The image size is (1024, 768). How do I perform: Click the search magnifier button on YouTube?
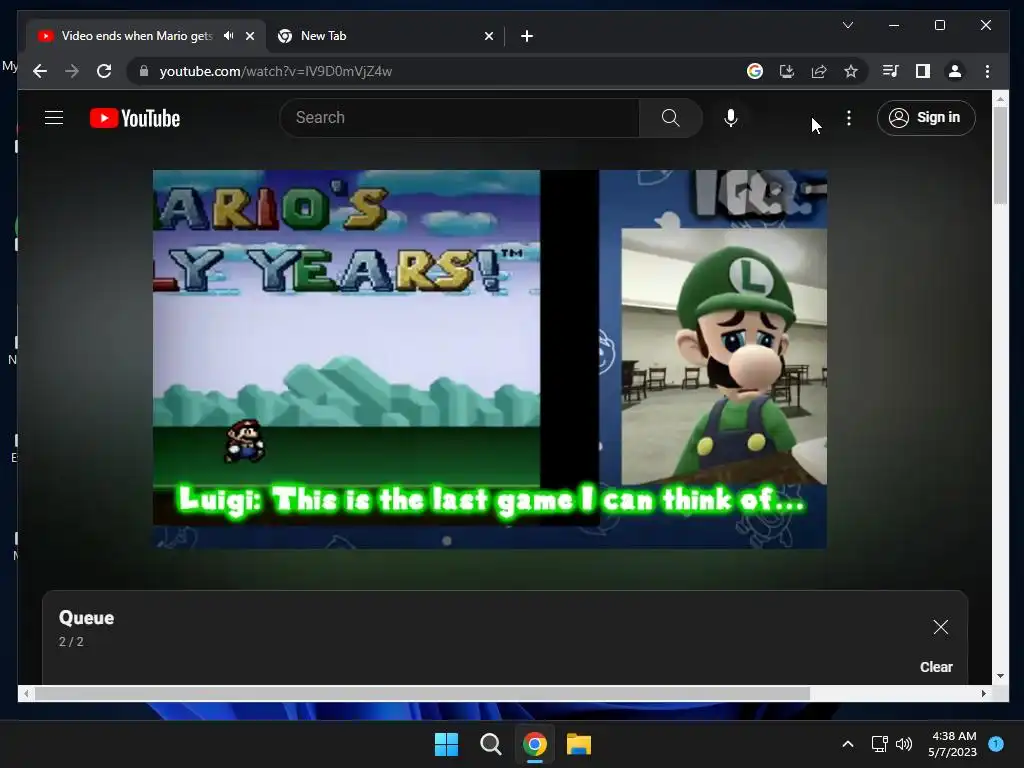coord(671,118)
